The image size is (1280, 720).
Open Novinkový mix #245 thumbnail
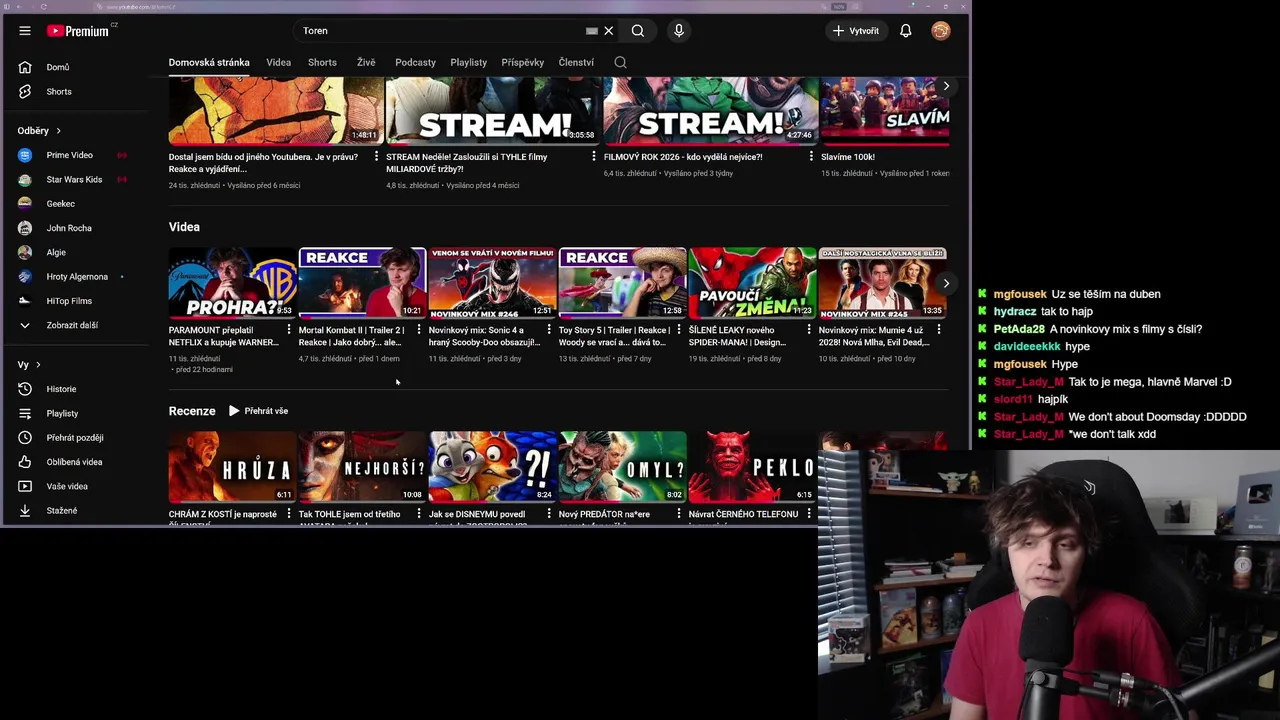(x=882, y=283)
